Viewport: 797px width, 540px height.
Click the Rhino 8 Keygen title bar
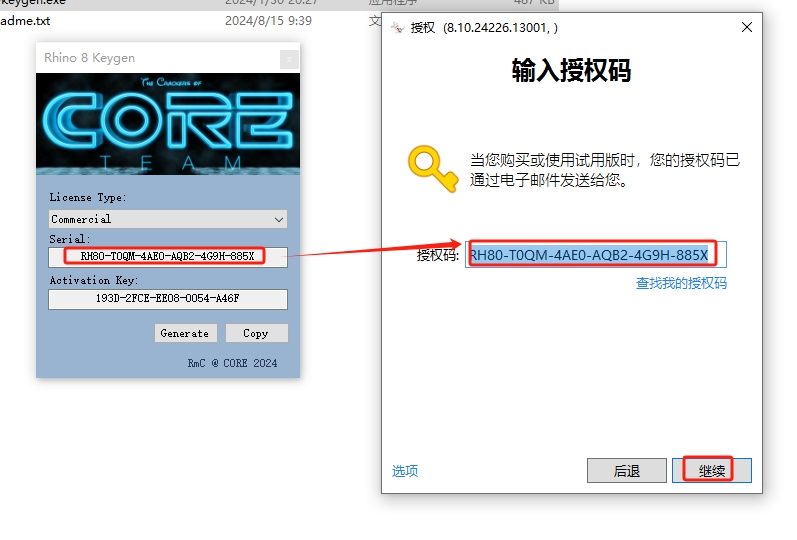tap(150, 58)
